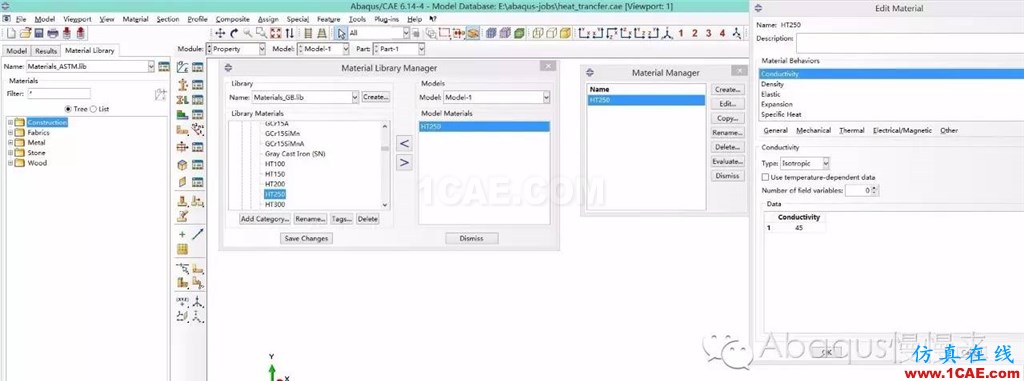Click the Print icon in toolbar
This screenshot has width=1024, height=381.
pos(53,33)
